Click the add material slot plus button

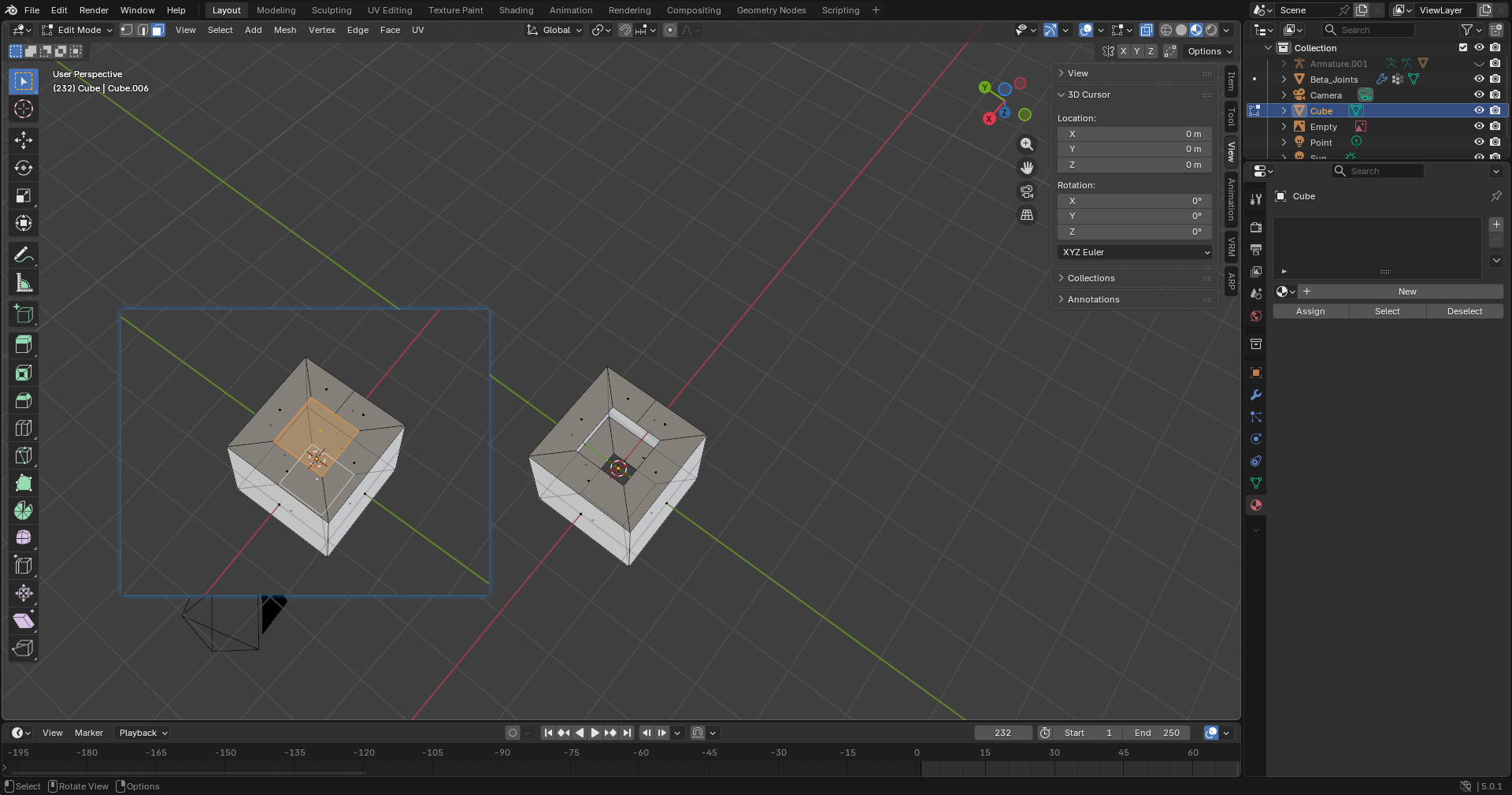pyautogui.click(x=1496, y=225)
